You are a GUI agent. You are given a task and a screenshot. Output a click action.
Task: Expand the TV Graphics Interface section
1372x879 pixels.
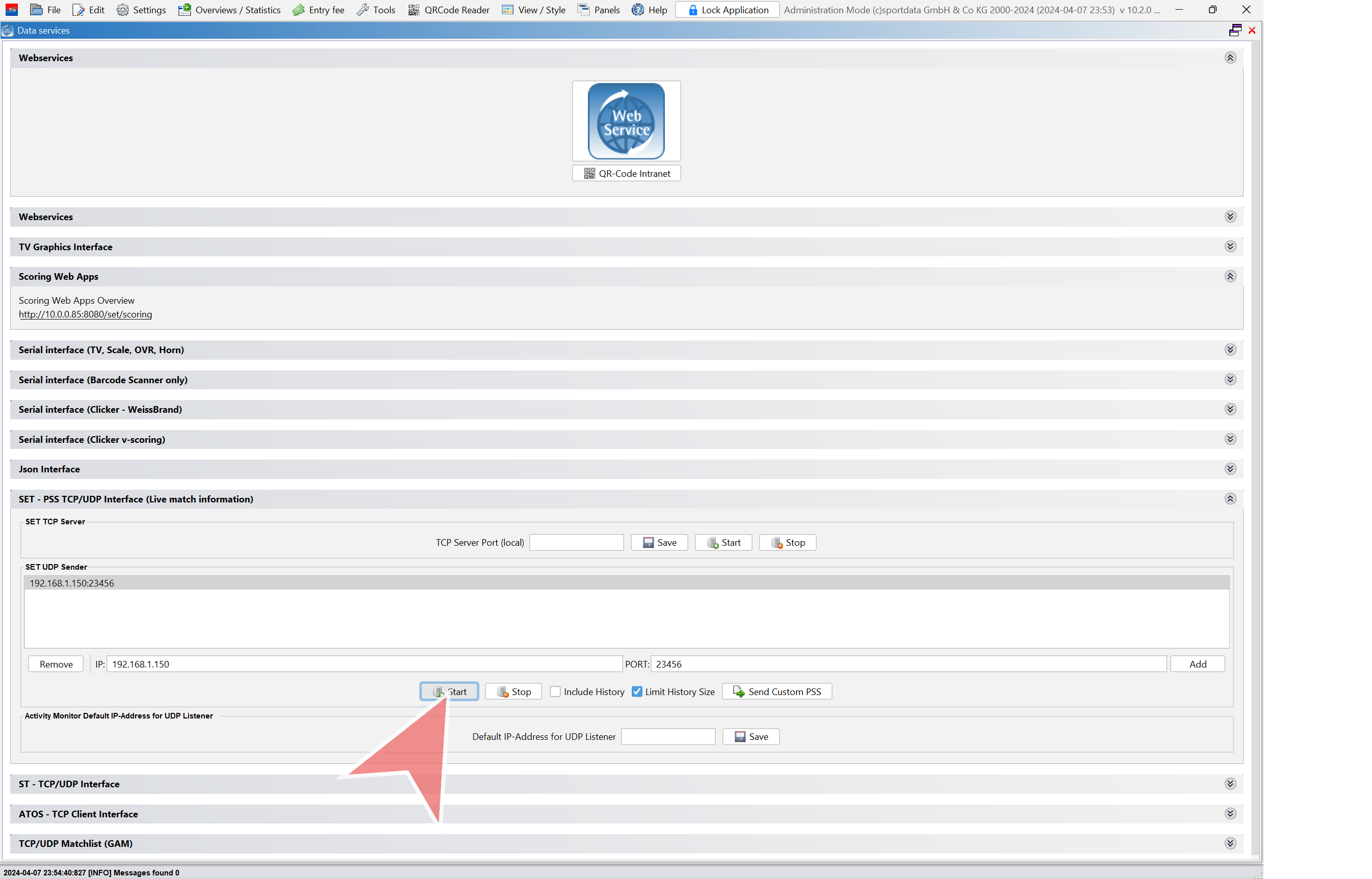[x=1230, y=247]
